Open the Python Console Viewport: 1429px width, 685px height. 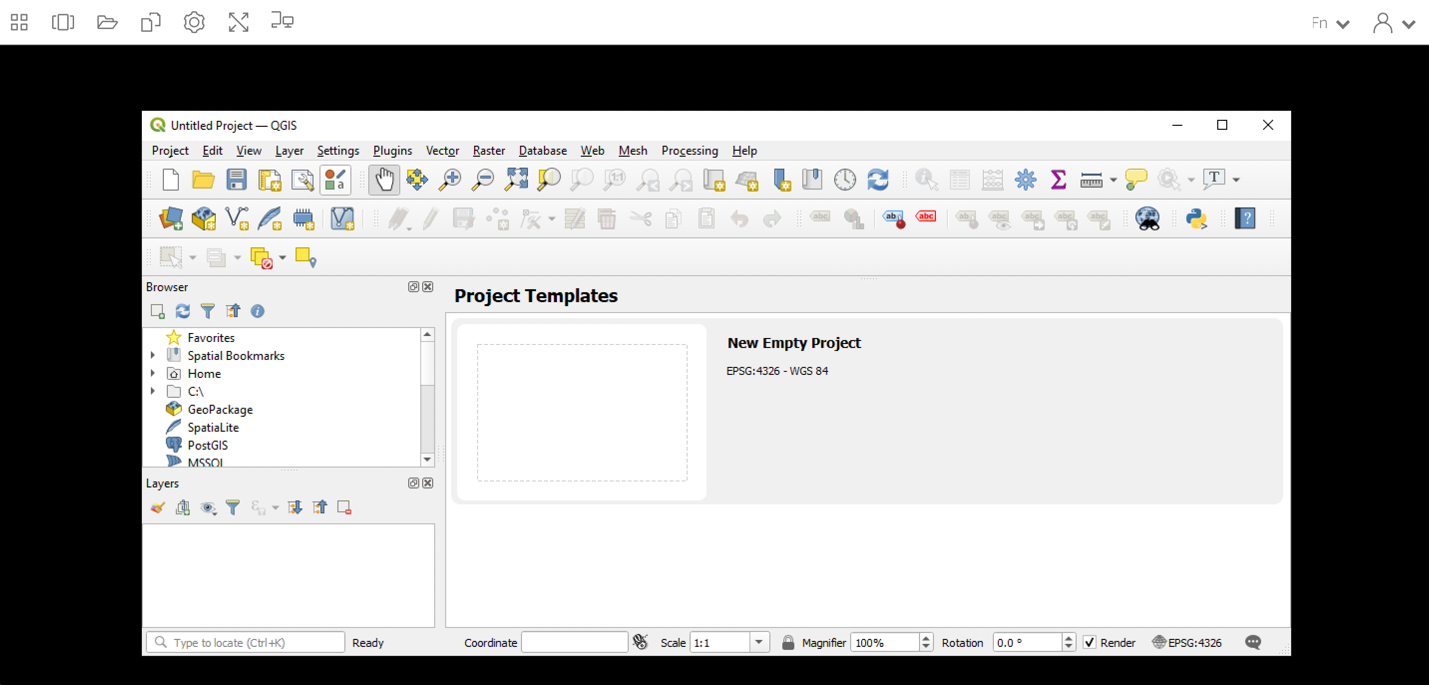1197,218
